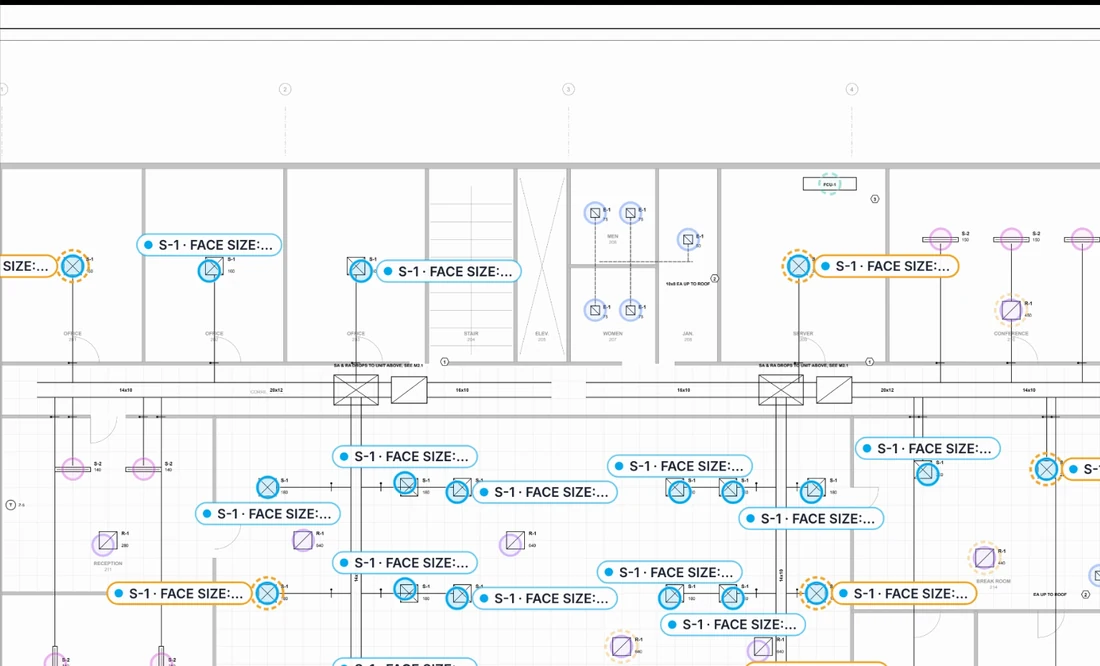Viewport: 1100px width, 666px height.
Task: Select the orange-ringed S-1 marker in Server room
Action: pyautogui.click(x=798, y=266)
